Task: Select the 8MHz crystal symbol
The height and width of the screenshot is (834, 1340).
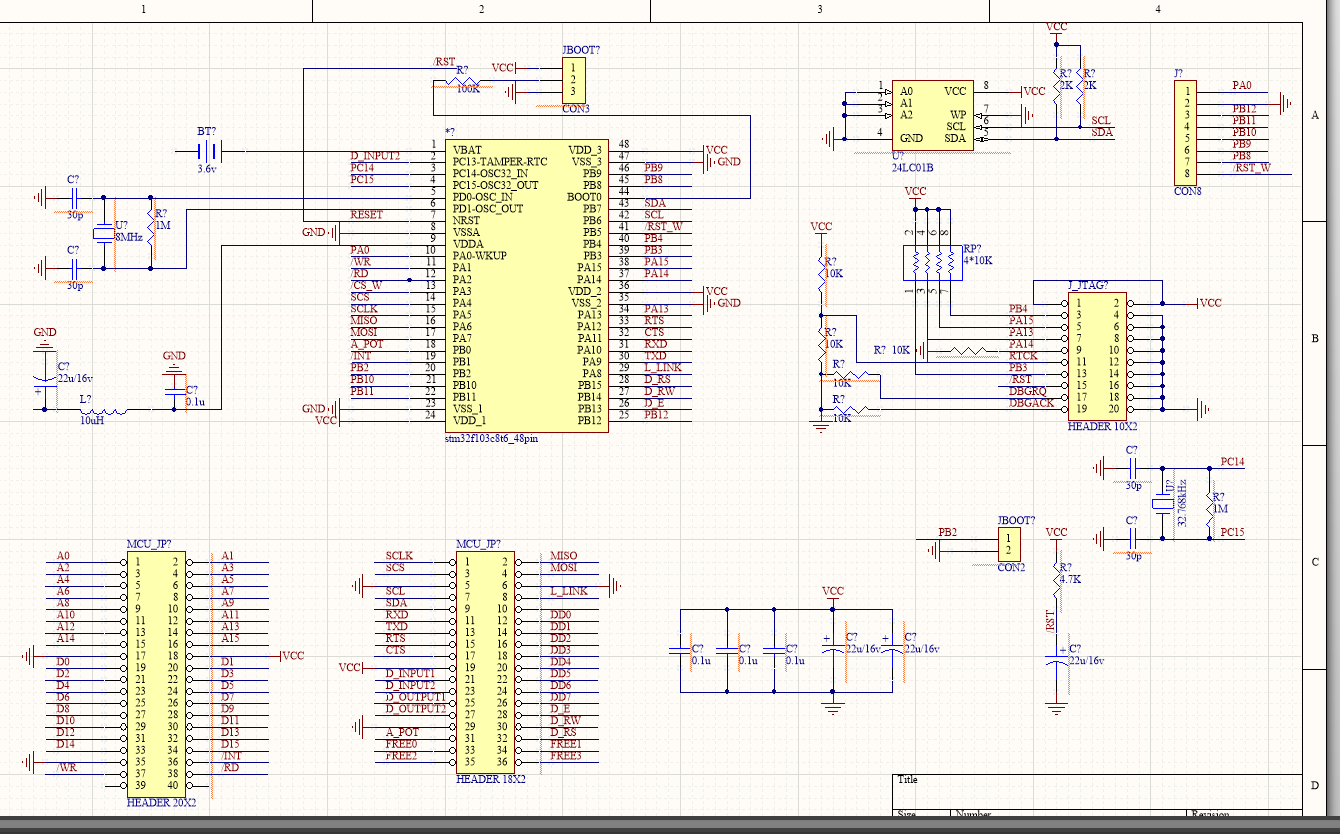Action: point(104,234)
